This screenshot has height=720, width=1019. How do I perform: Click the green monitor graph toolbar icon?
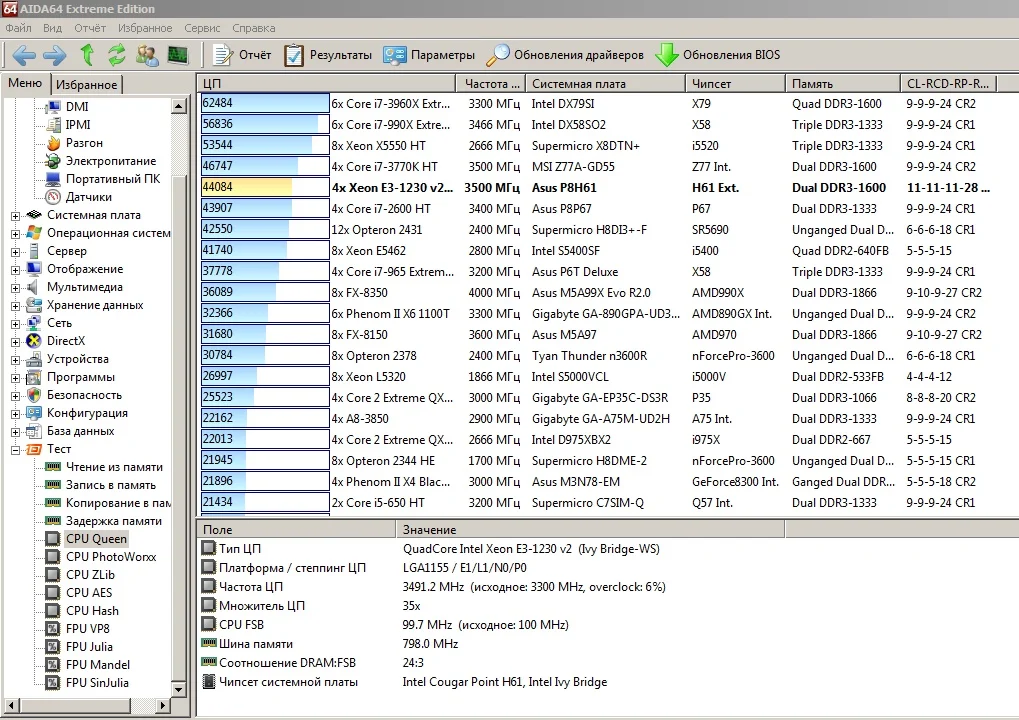point(178,55)
